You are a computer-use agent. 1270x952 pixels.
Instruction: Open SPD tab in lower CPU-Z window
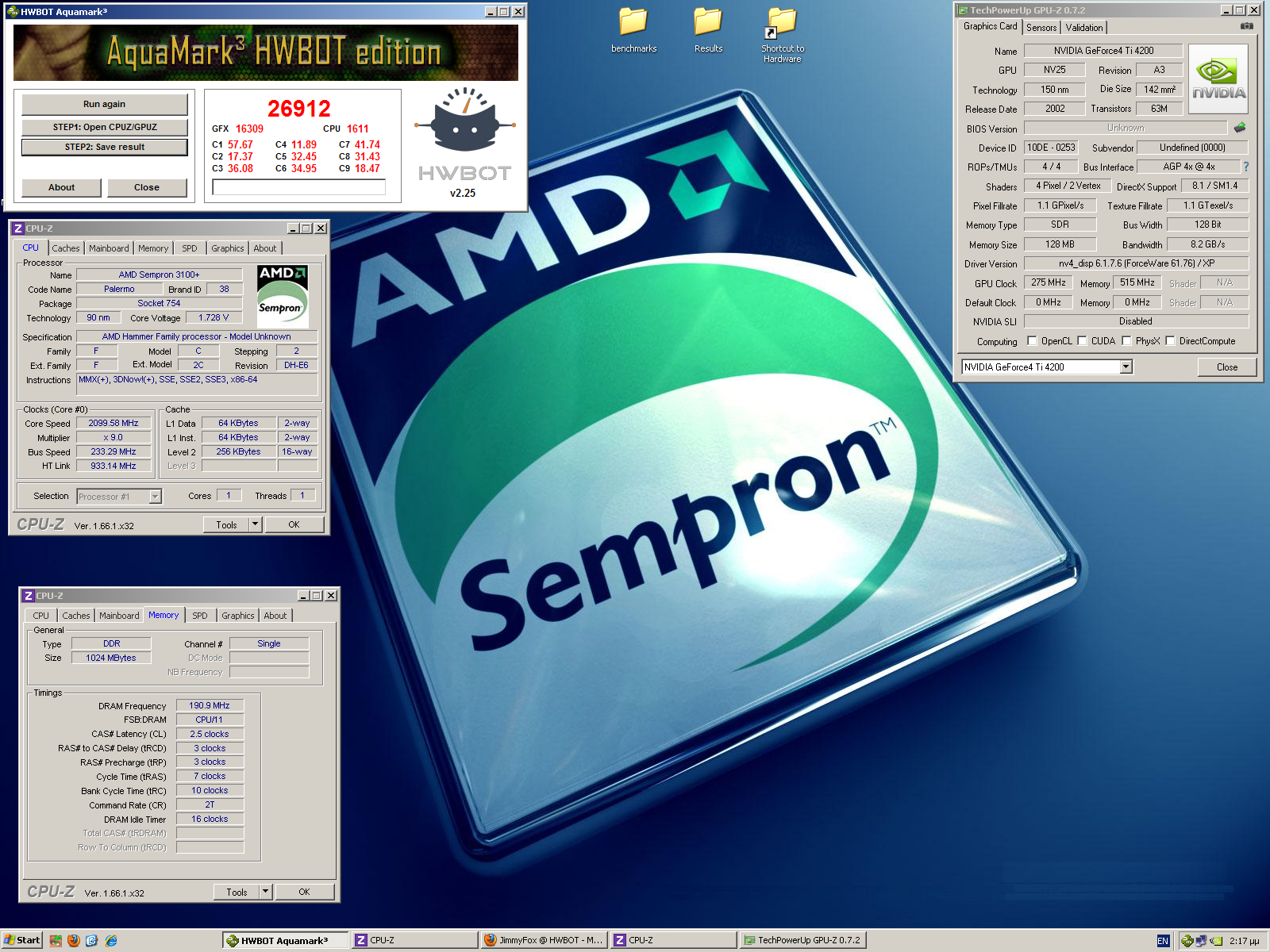pos(200,616)
